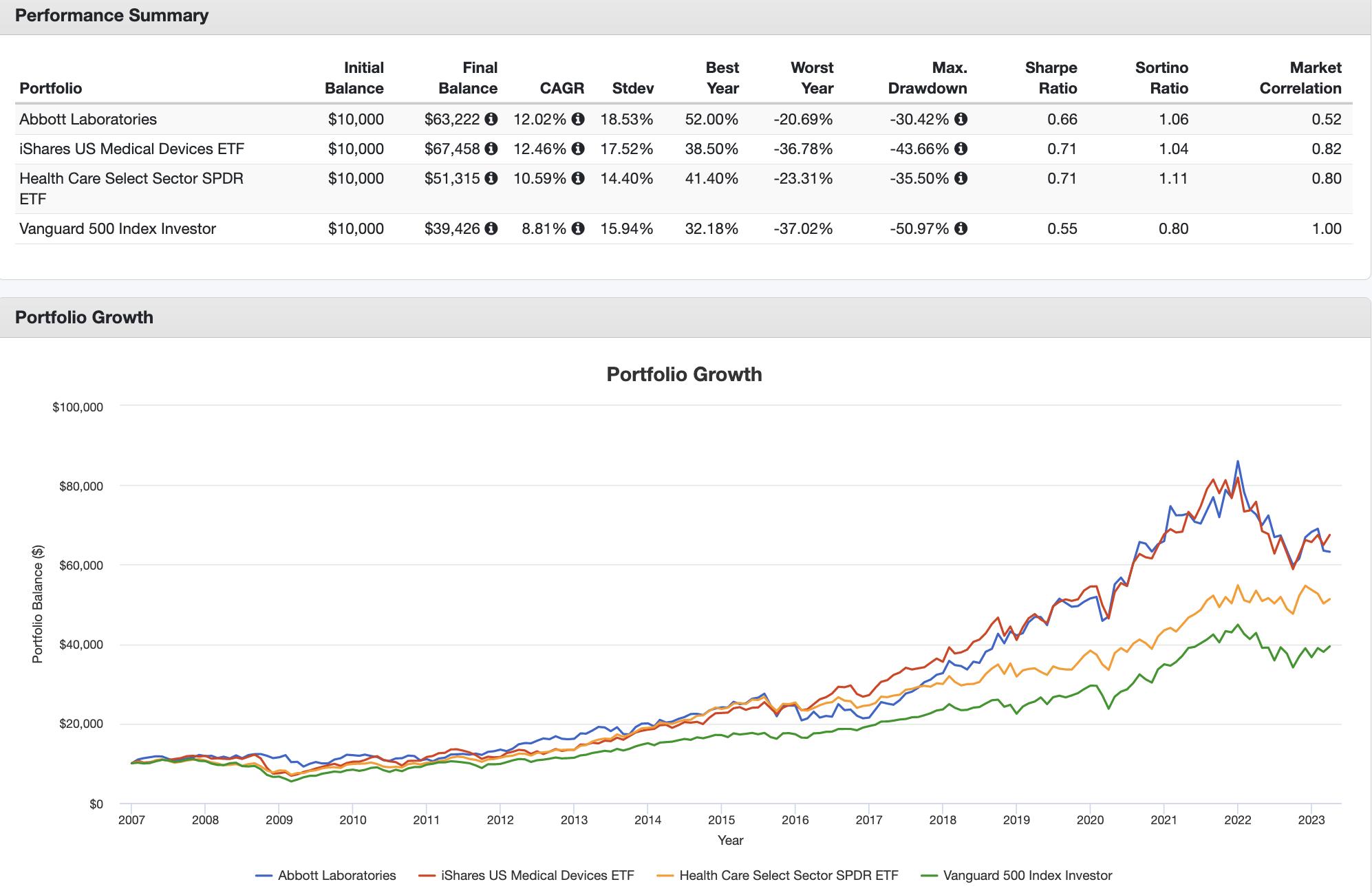Click info icon next to iShares $67,458 balance
1372x893 pixels.
pos(491,149)
